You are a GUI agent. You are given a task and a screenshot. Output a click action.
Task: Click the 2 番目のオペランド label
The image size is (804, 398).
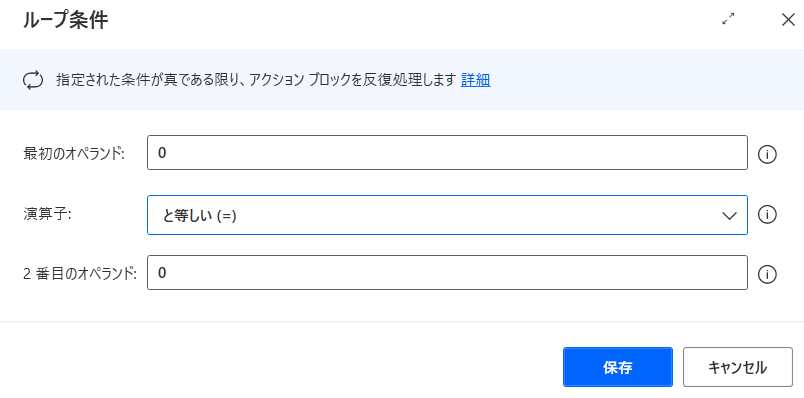[80, 274]
